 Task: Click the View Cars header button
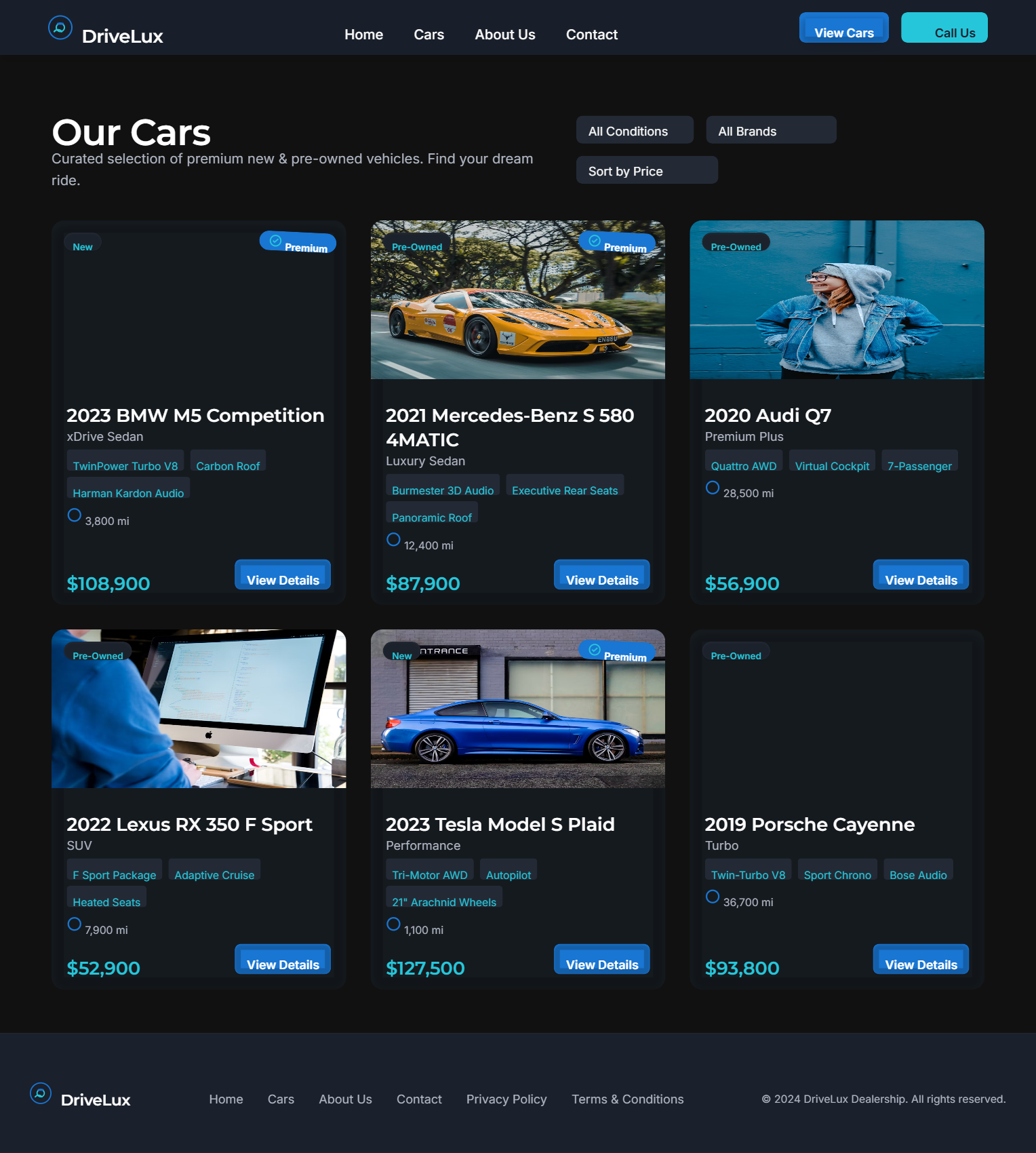844,28
